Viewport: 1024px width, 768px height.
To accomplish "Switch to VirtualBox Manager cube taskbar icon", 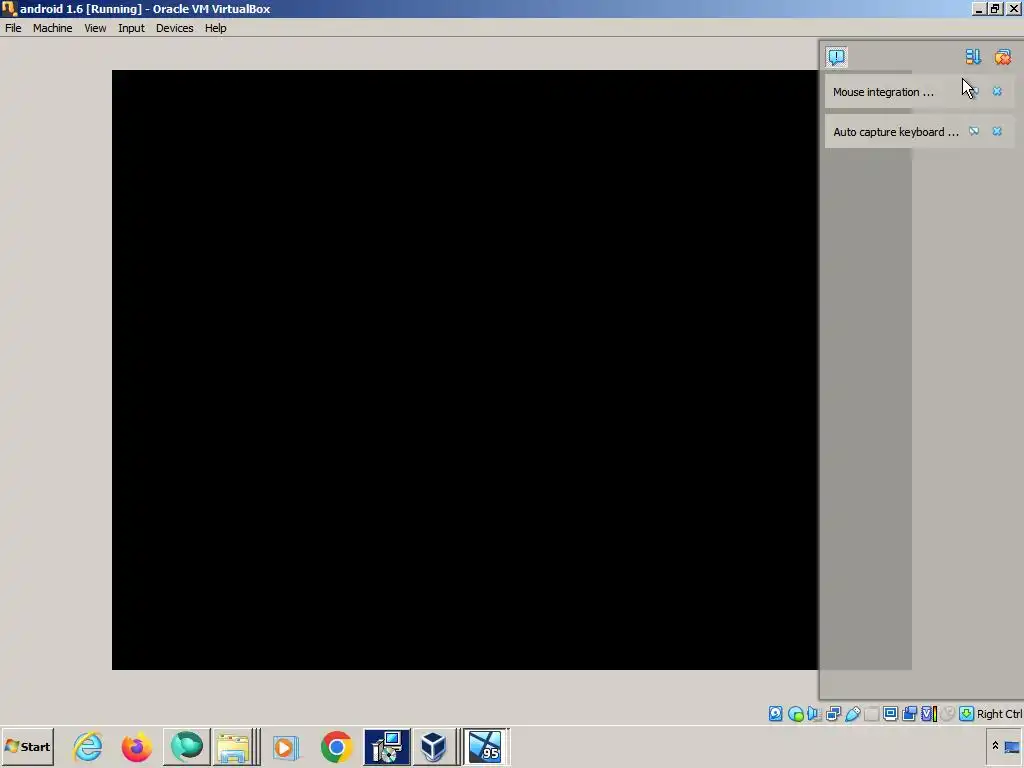I will pyautogui.click(x=435, y=747).
